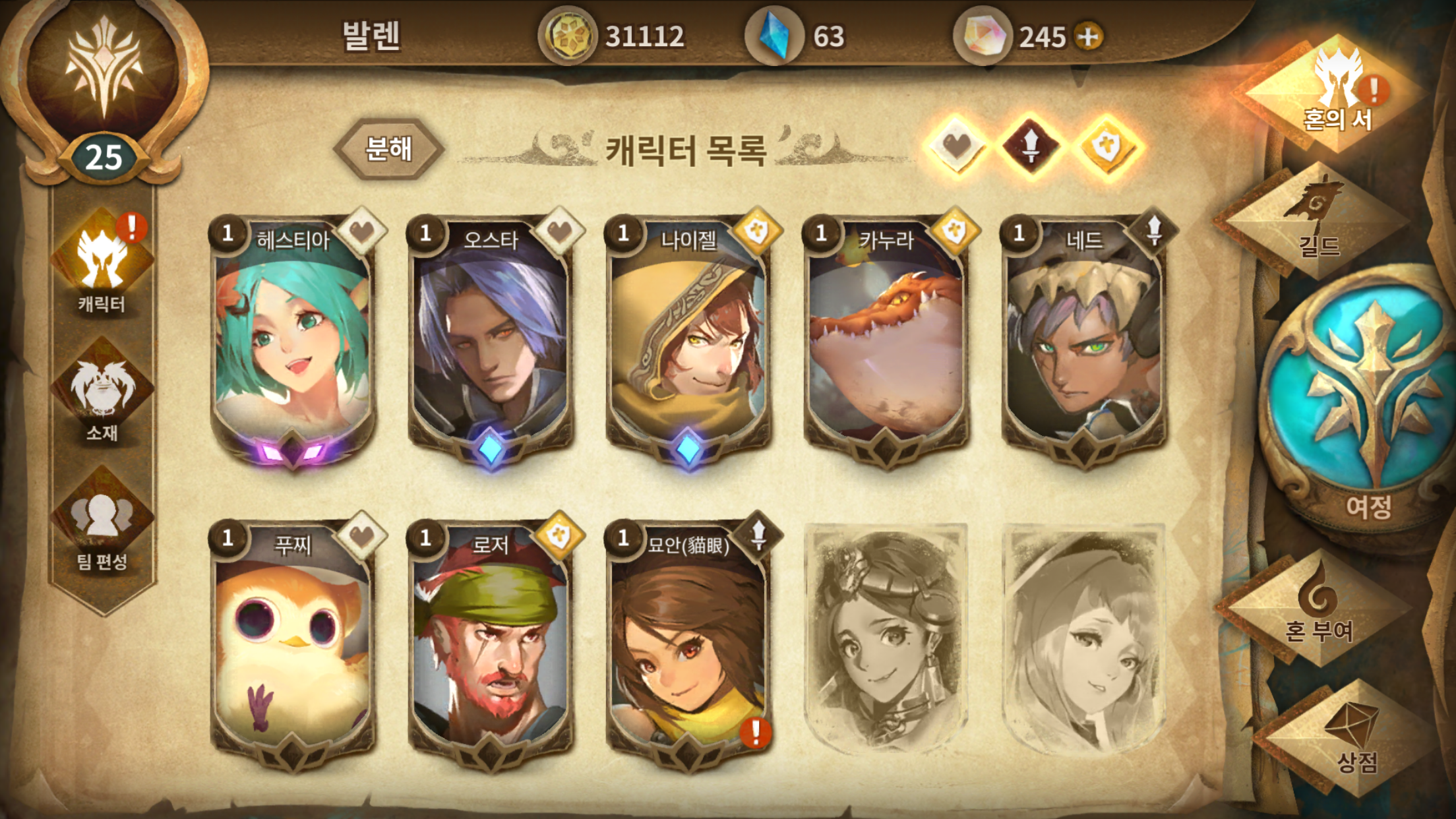Open the 묘안 character card with alert
1456x819 pixels.
coord(688,643)
